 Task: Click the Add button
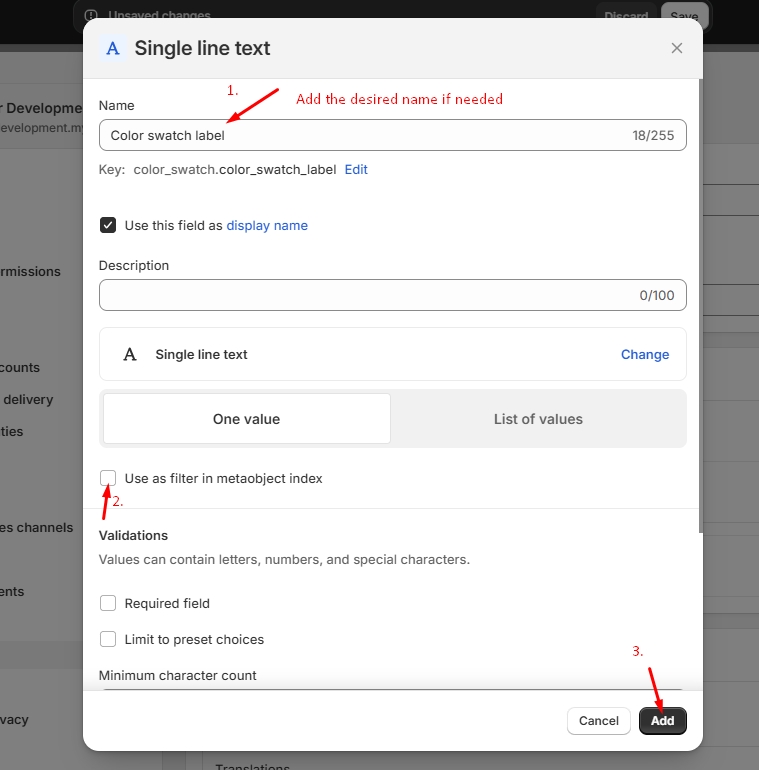pyautogui.click(x=662, y=721)
